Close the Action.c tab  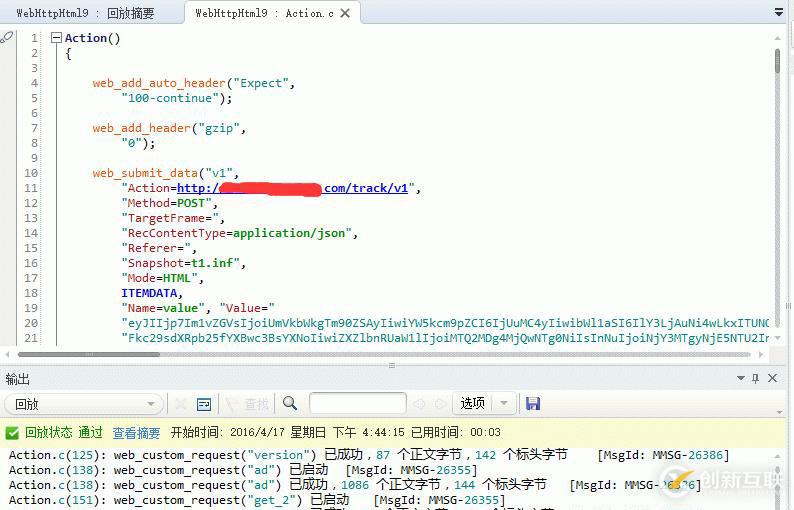click(x=345, y=13)
